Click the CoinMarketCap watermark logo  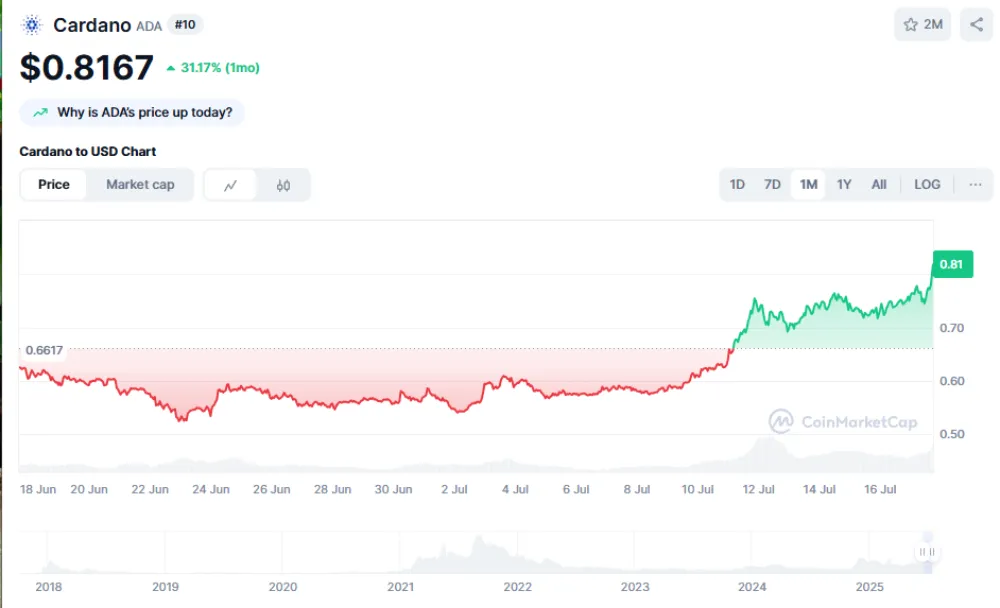[x=781, y=421]
